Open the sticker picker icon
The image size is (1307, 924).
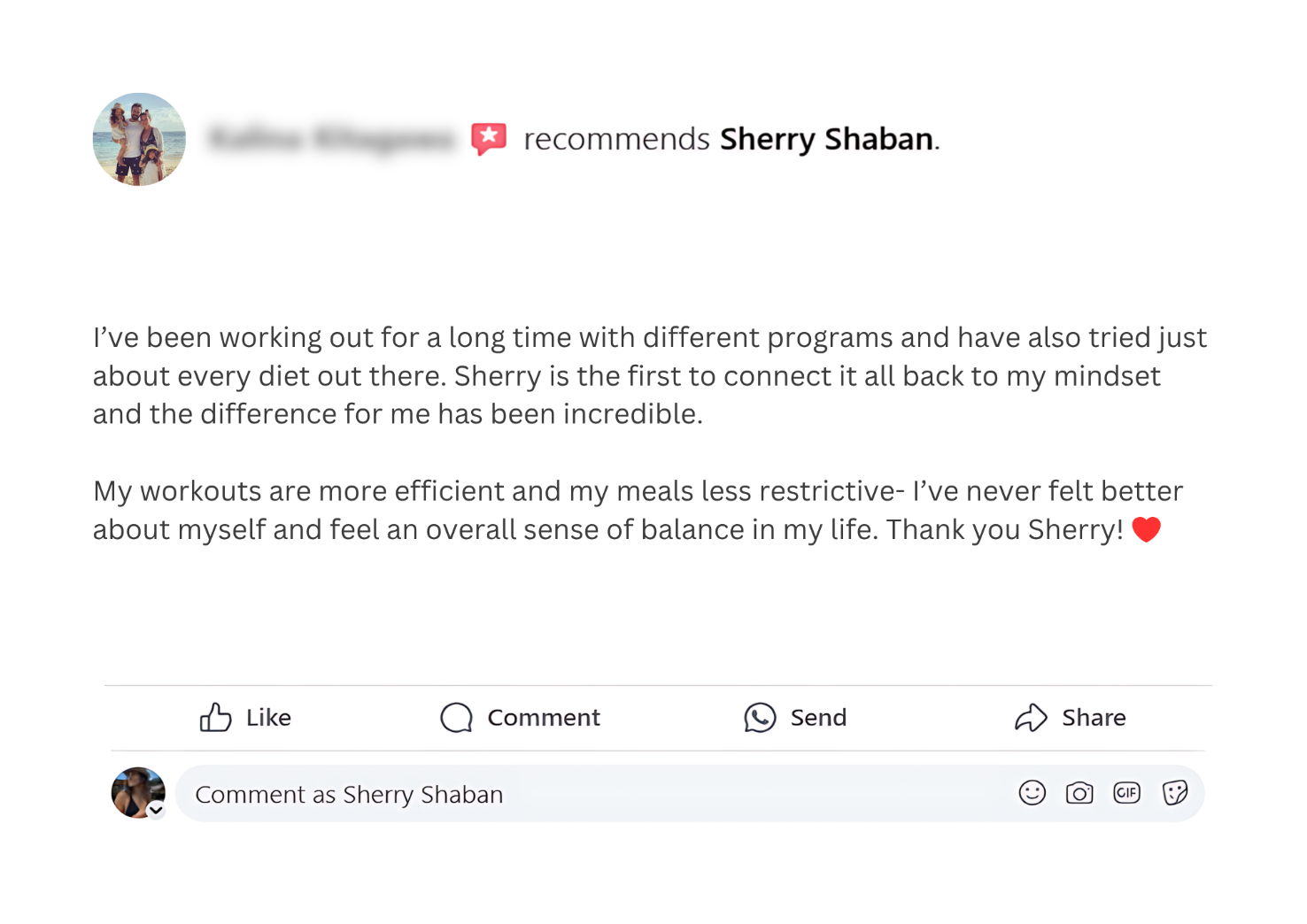(1174, 793)
